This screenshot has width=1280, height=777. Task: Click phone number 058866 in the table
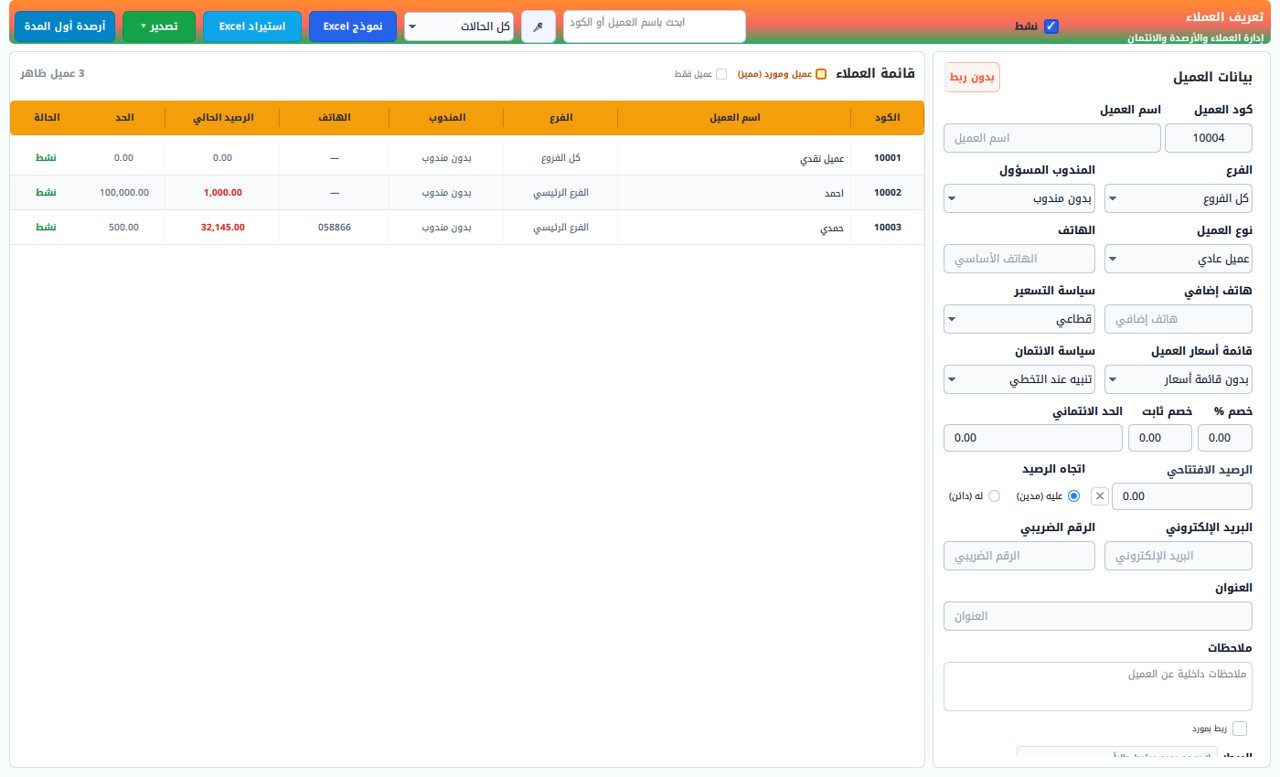click(x=334, y=227)
